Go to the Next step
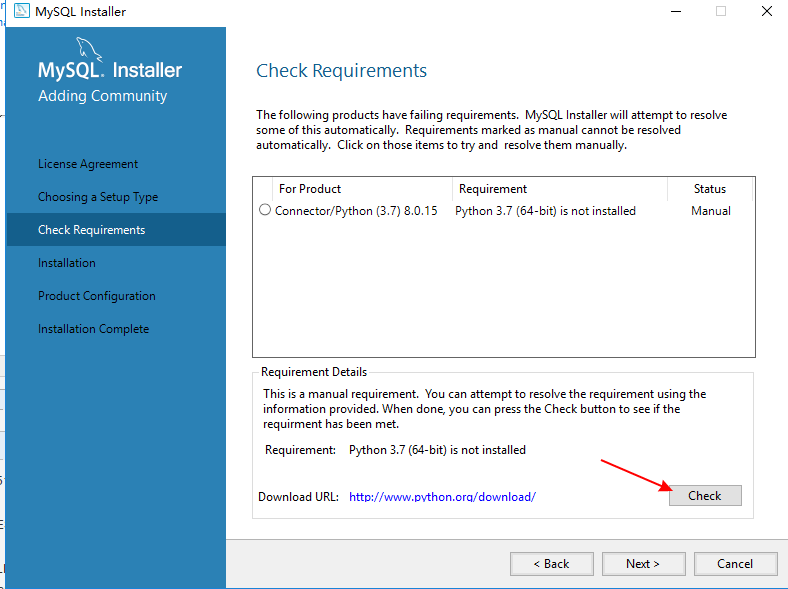 (x=643, y=564)
